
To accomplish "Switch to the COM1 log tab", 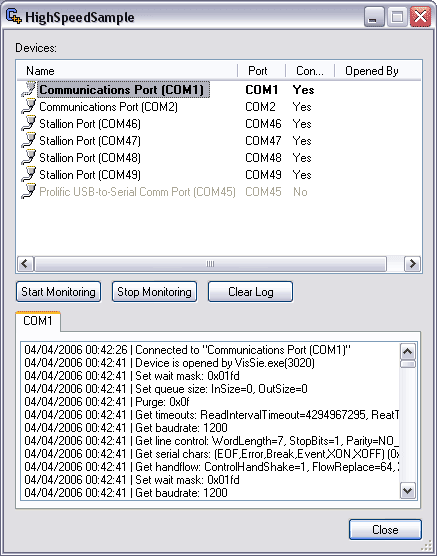I will point(38,321).
